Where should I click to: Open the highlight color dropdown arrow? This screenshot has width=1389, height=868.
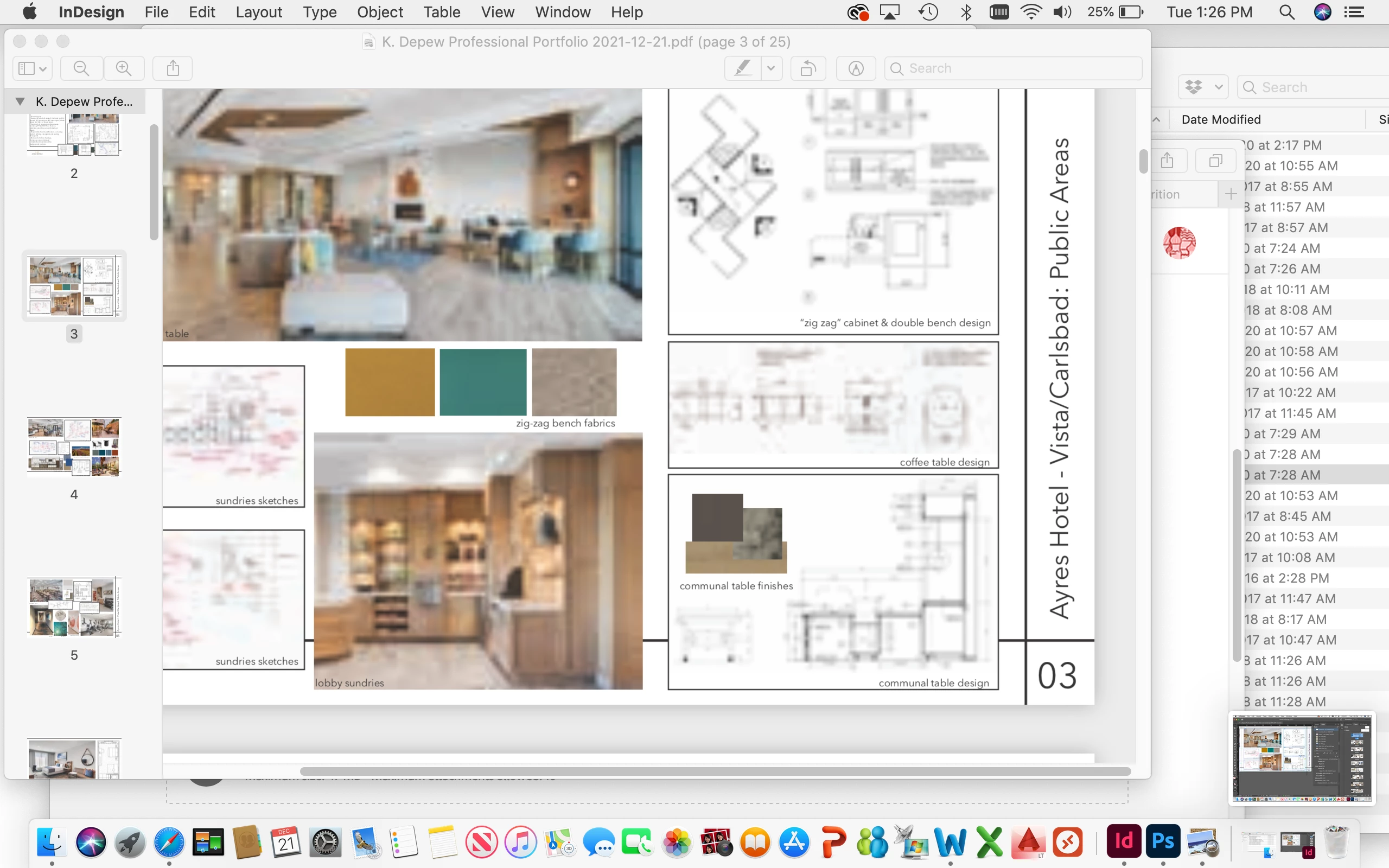pos(771,68)
